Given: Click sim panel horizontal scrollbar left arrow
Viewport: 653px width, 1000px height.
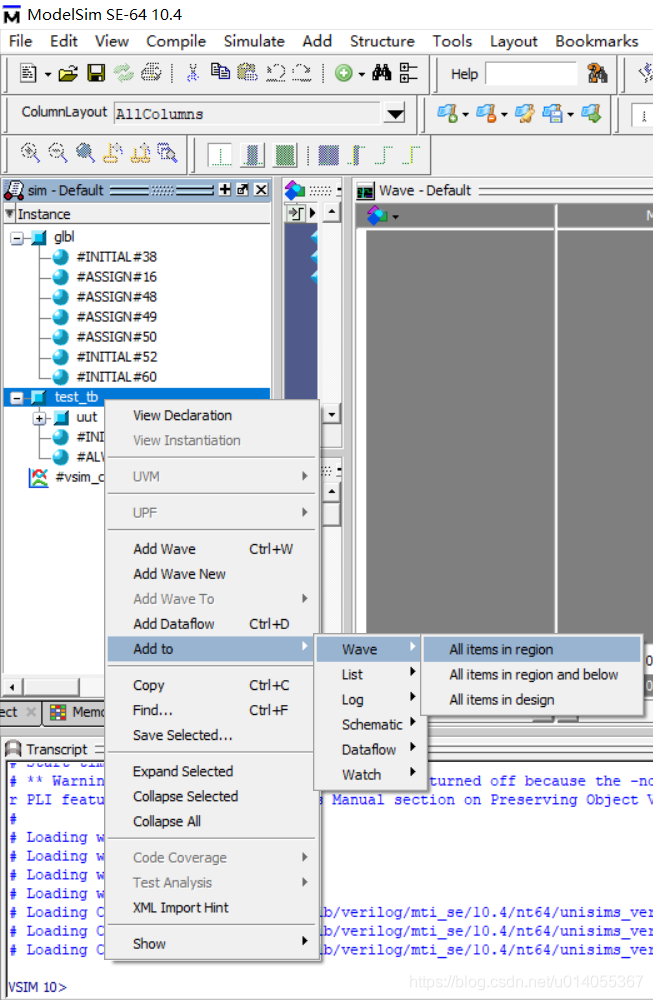Looking at the screenshot, I should click(x=12, y=687).
